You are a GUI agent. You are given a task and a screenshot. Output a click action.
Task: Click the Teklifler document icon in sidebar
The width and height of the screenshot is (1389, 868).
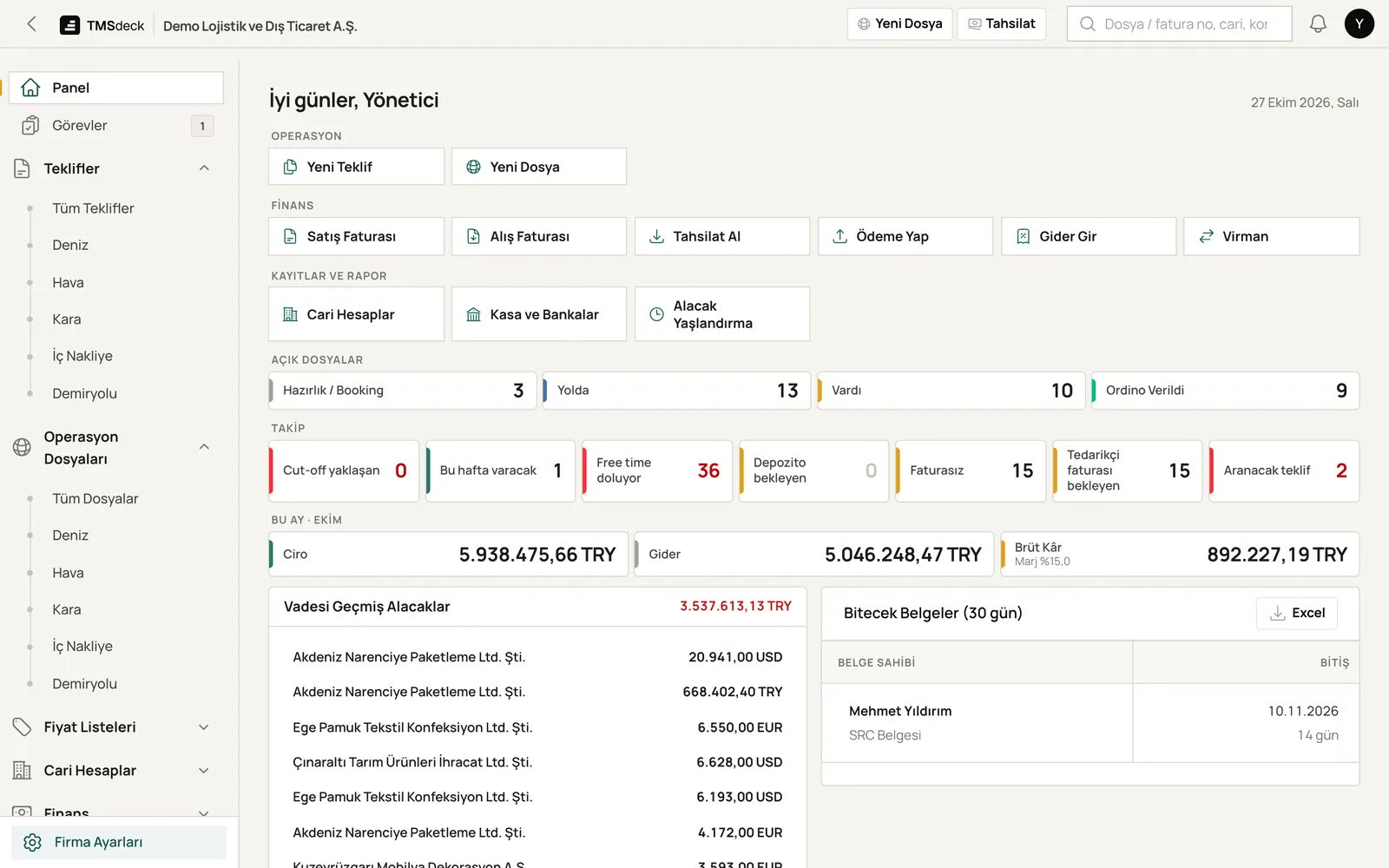click(x=23, y=168)
